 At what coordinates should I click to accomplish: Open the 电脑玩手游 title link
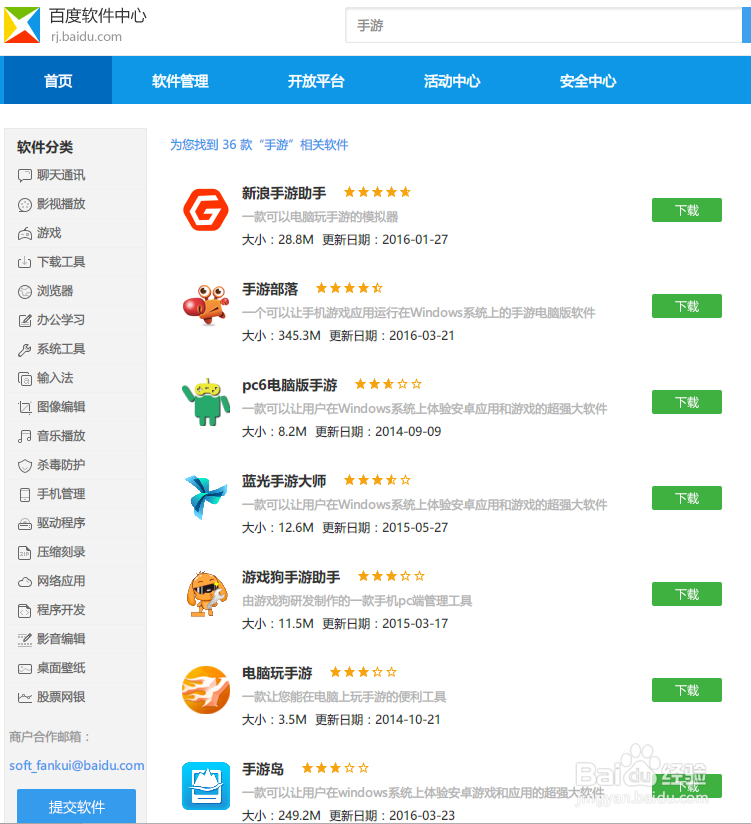pos(277,673)
